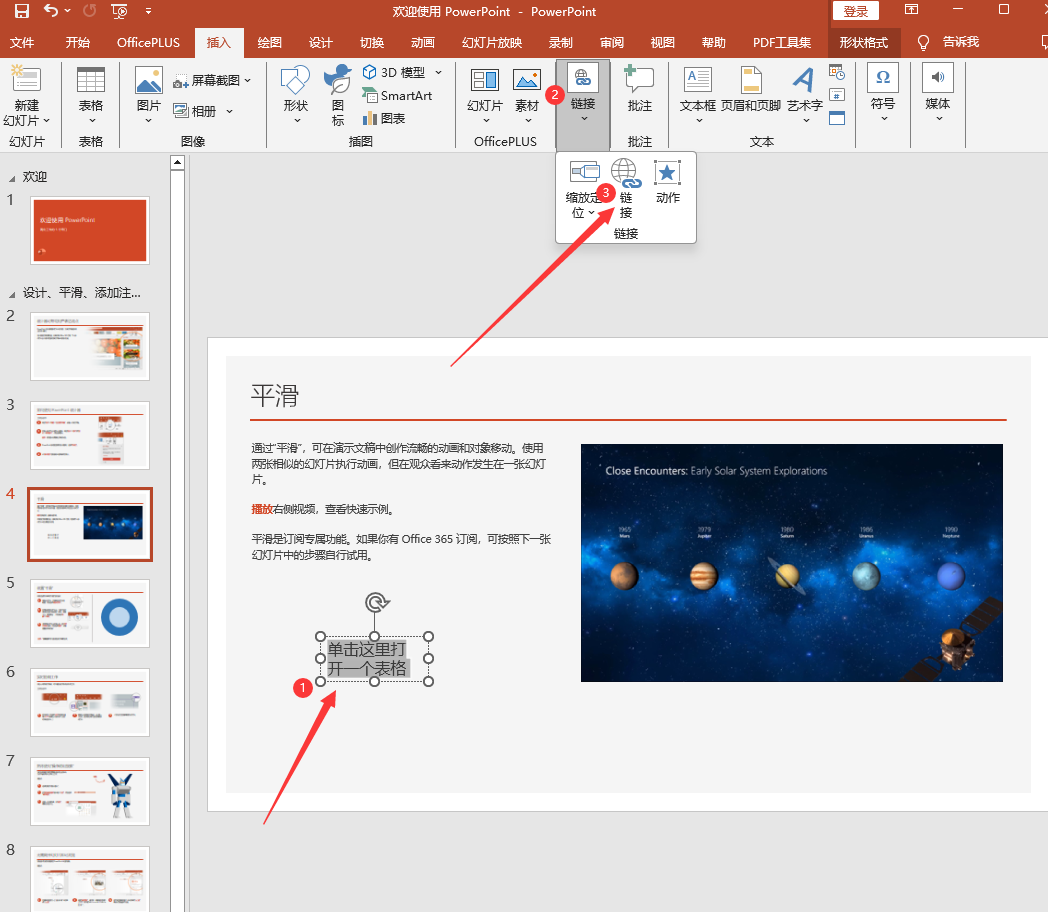The width and height of the screenshot is (1048, 912).
Task: Switch to the 幻灯片放映 tab
Action: (492, 42)
